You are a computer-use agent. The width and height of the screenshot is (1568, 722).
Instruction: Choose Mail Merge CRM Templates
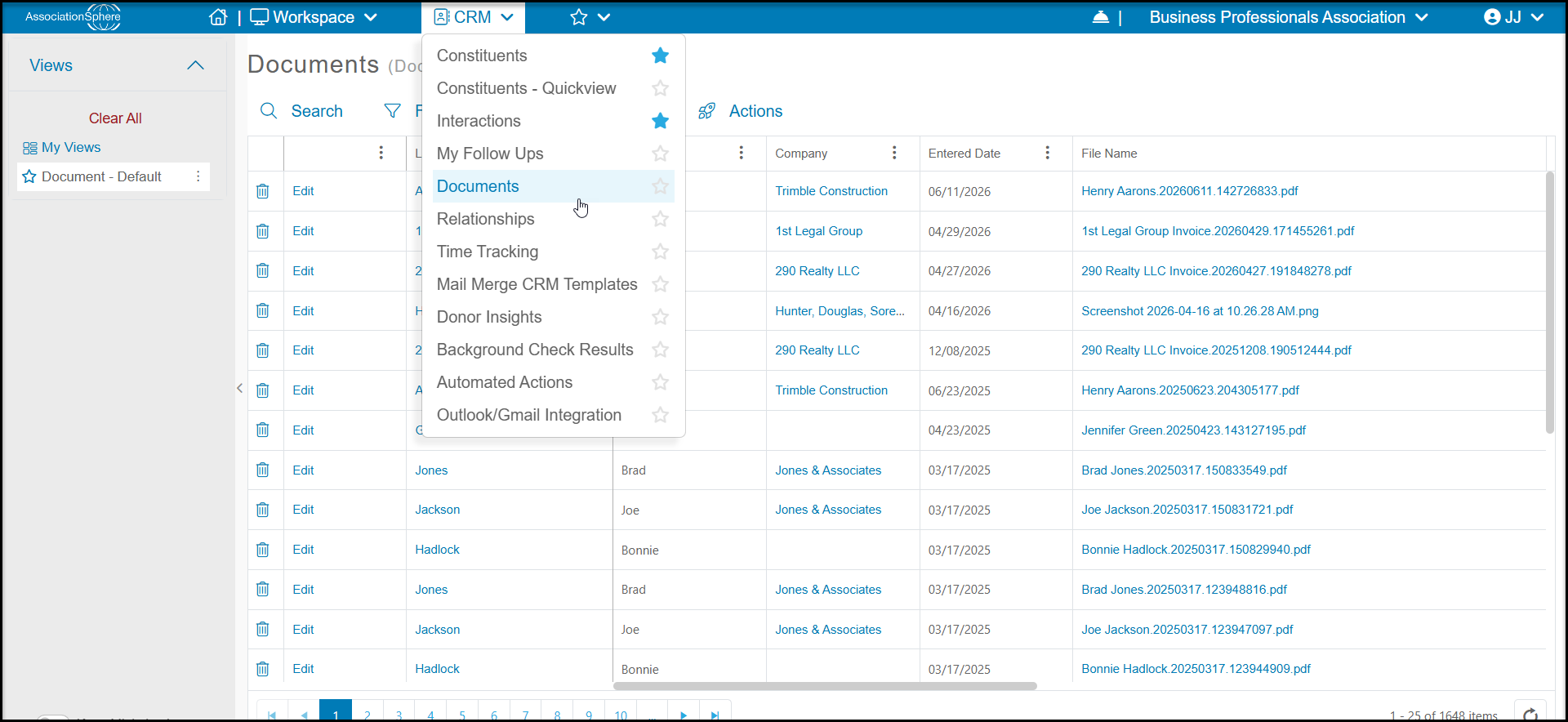point(537,284)
